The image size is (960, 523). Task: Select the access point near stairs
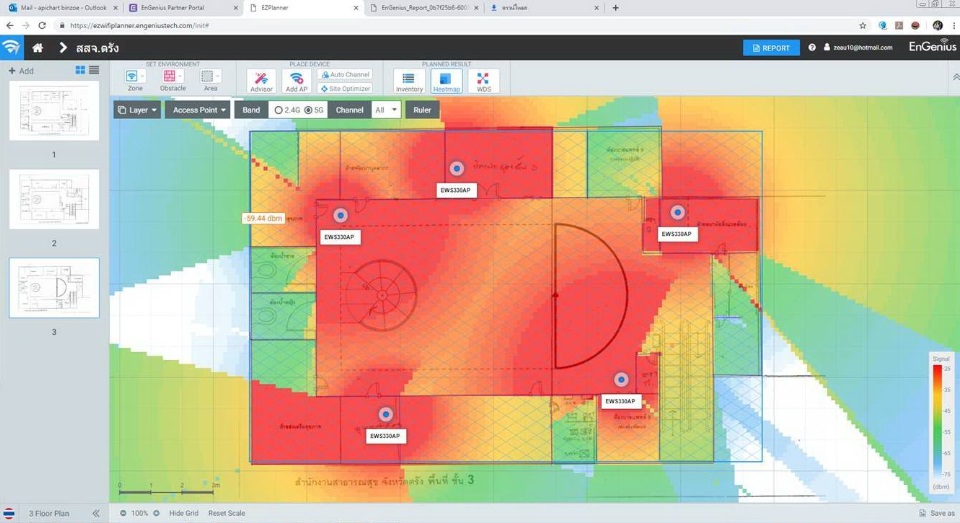(x=621, y=380)
